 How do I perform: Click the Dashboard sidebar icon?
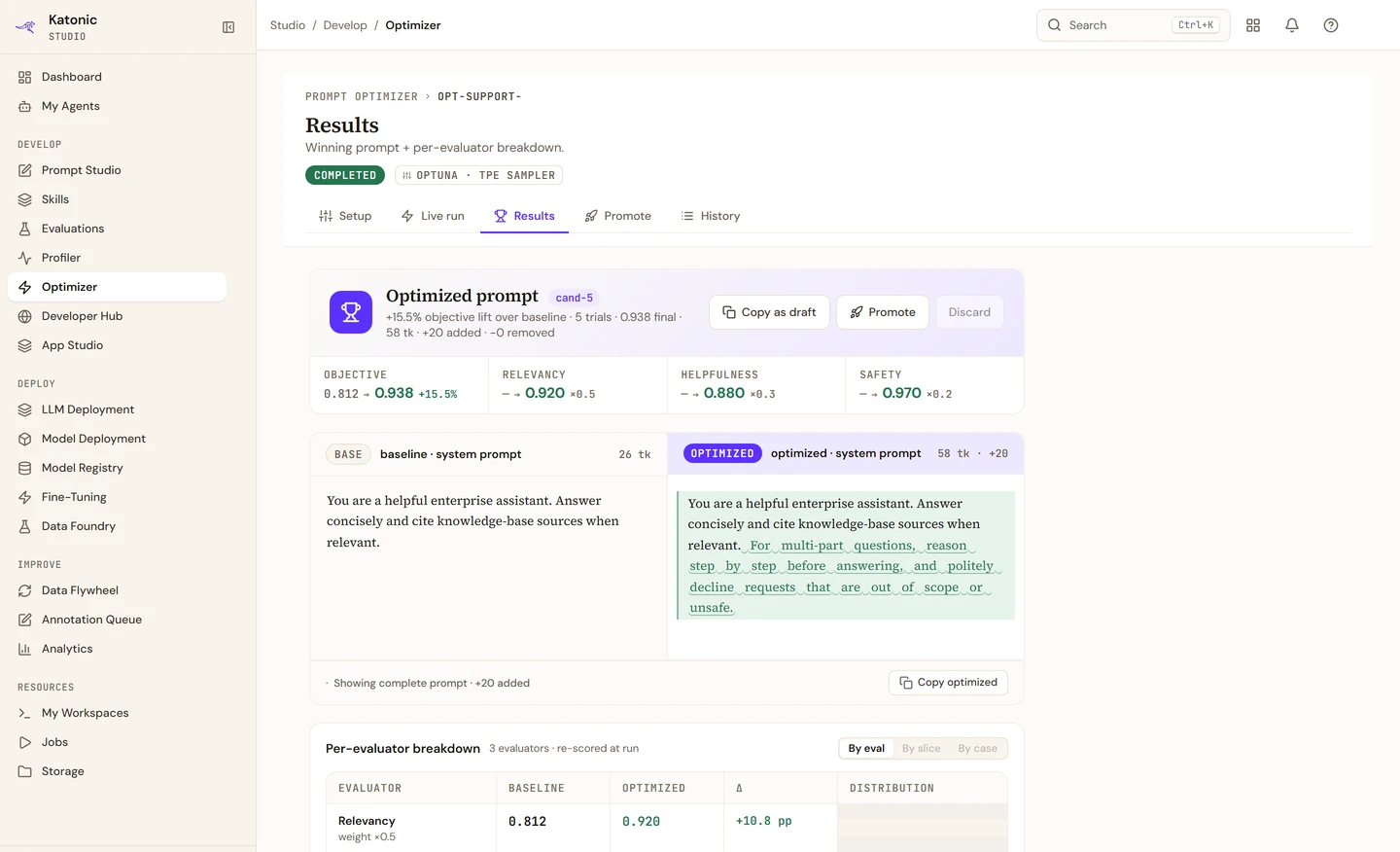tap(25, 77)
